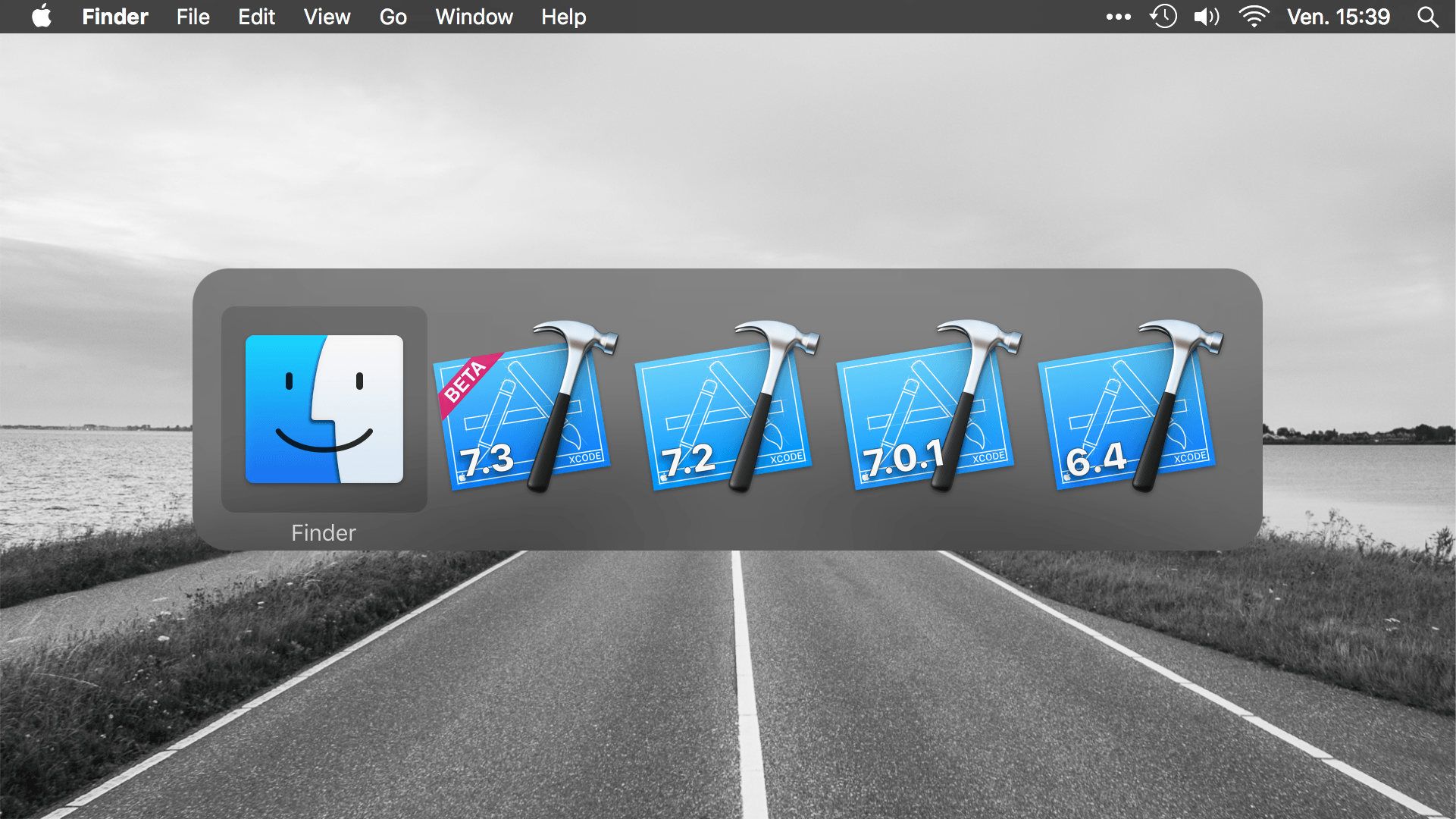1456x819 pixels.
Task: Open the volume control menu
Action: (1207, 17)
